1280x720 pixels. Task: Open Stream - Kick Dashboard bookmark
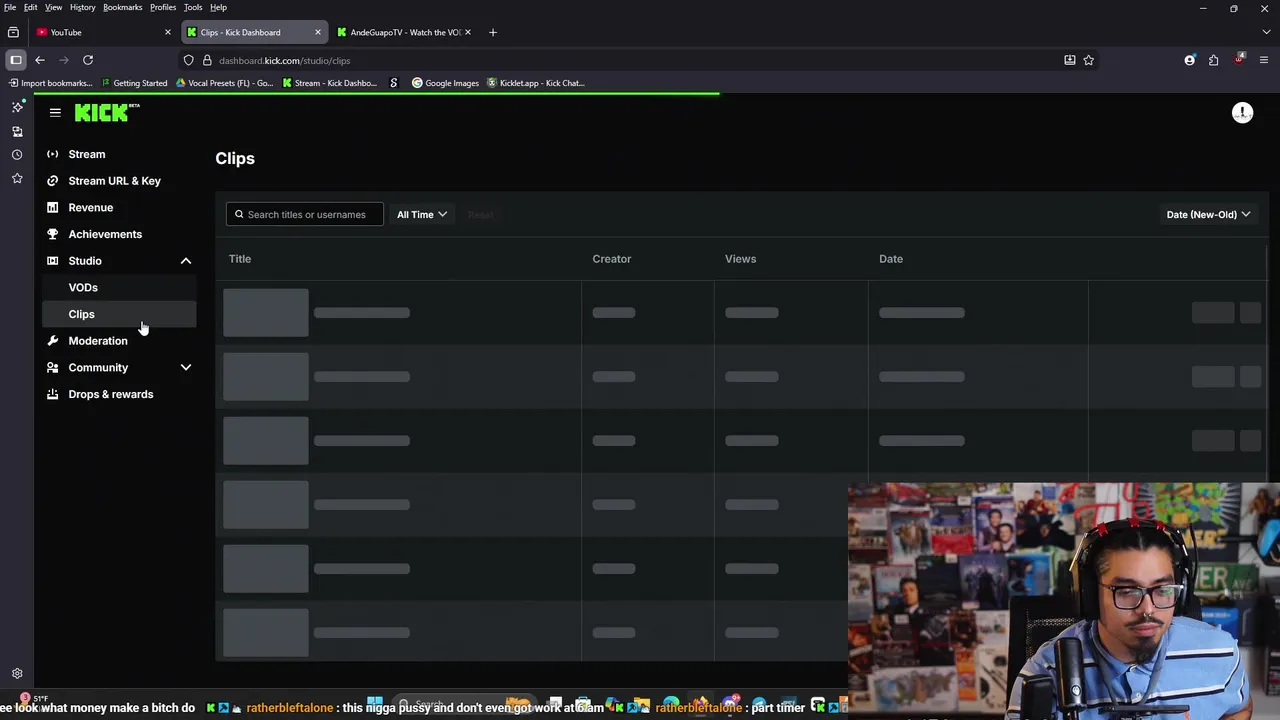coord(329,83)
